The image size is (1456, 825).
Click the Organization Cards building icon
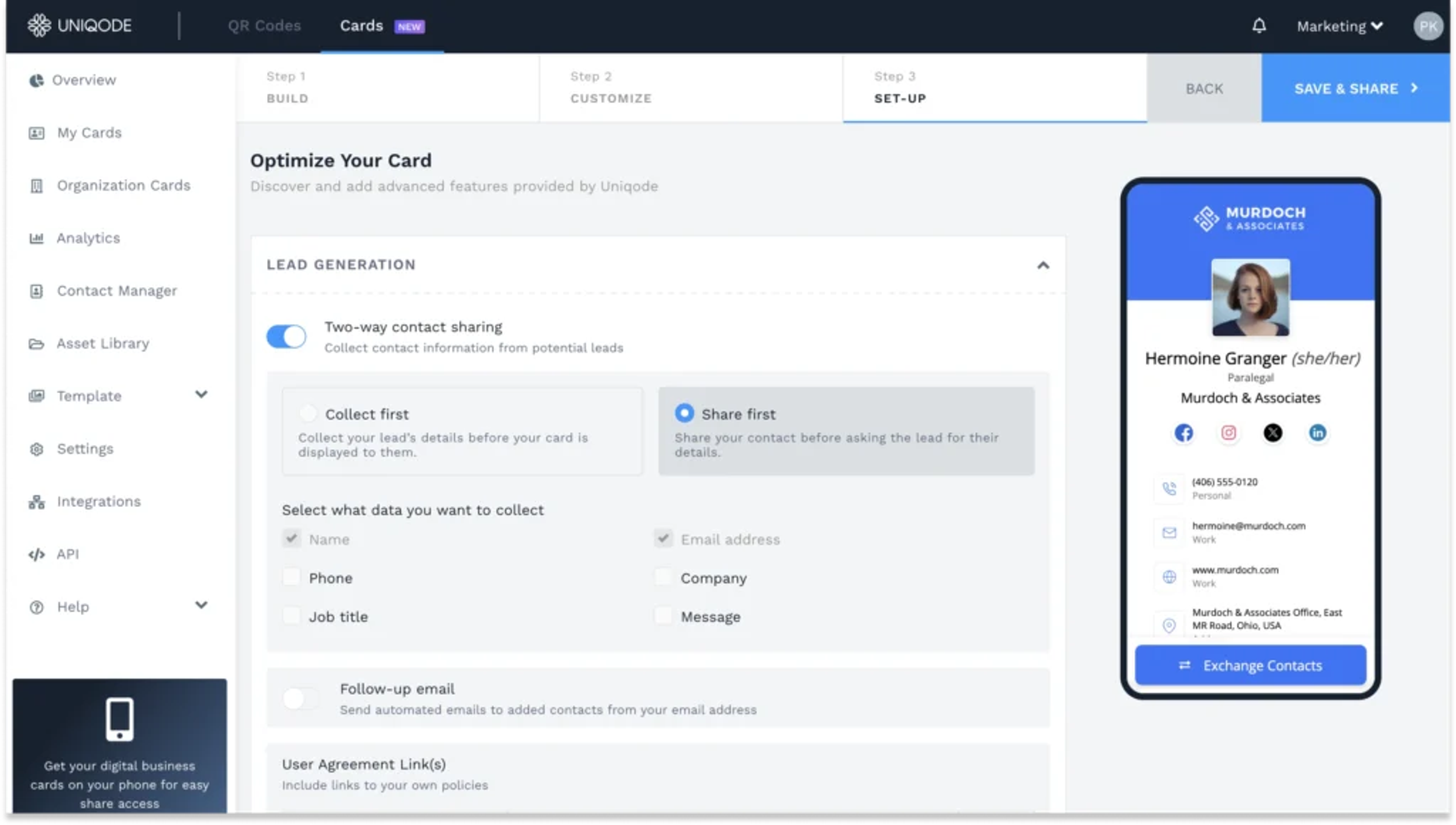click(36, 186)
